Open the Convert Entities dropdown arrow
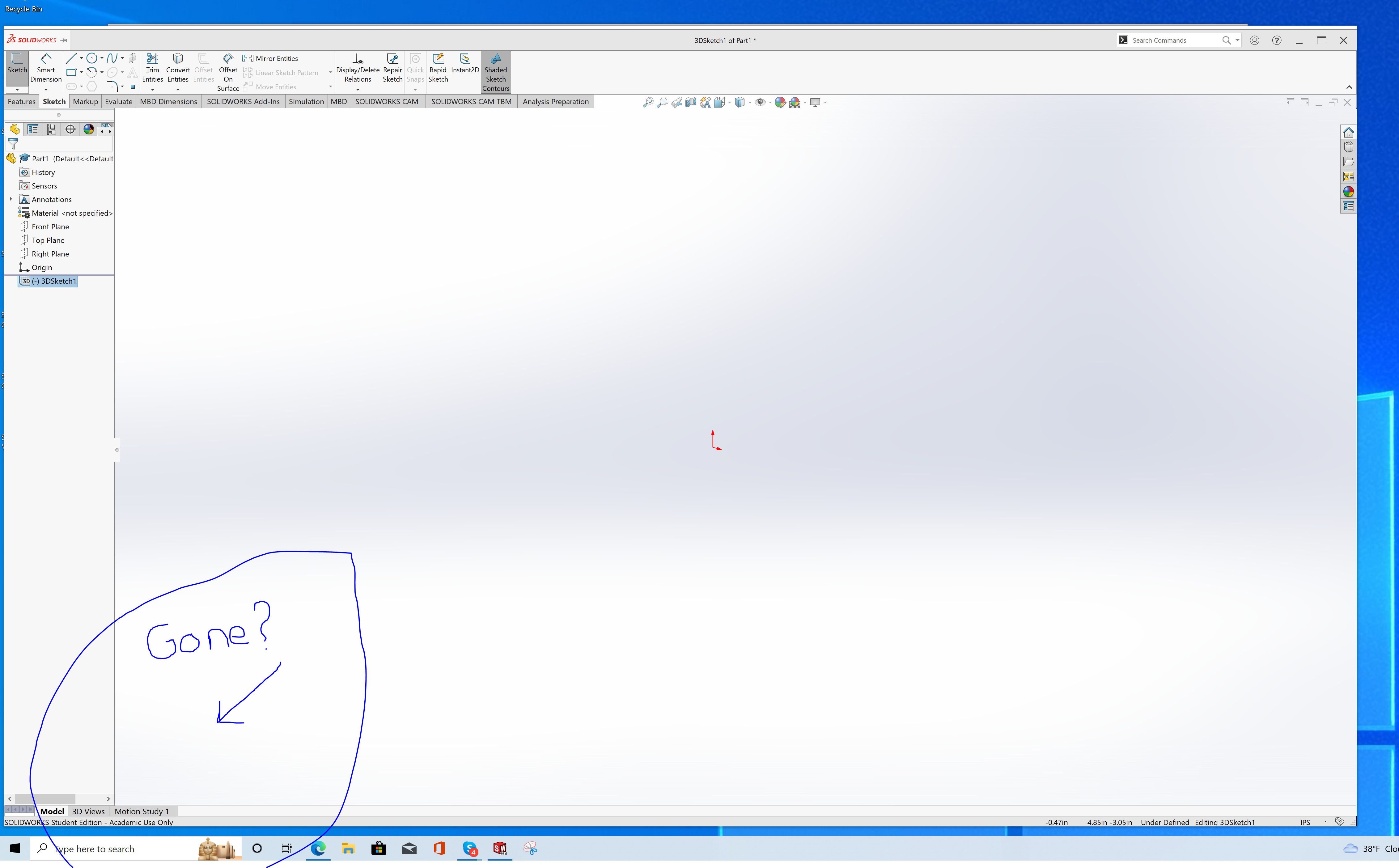Screen dimensions: 1399x868 (x=178, y=90)
